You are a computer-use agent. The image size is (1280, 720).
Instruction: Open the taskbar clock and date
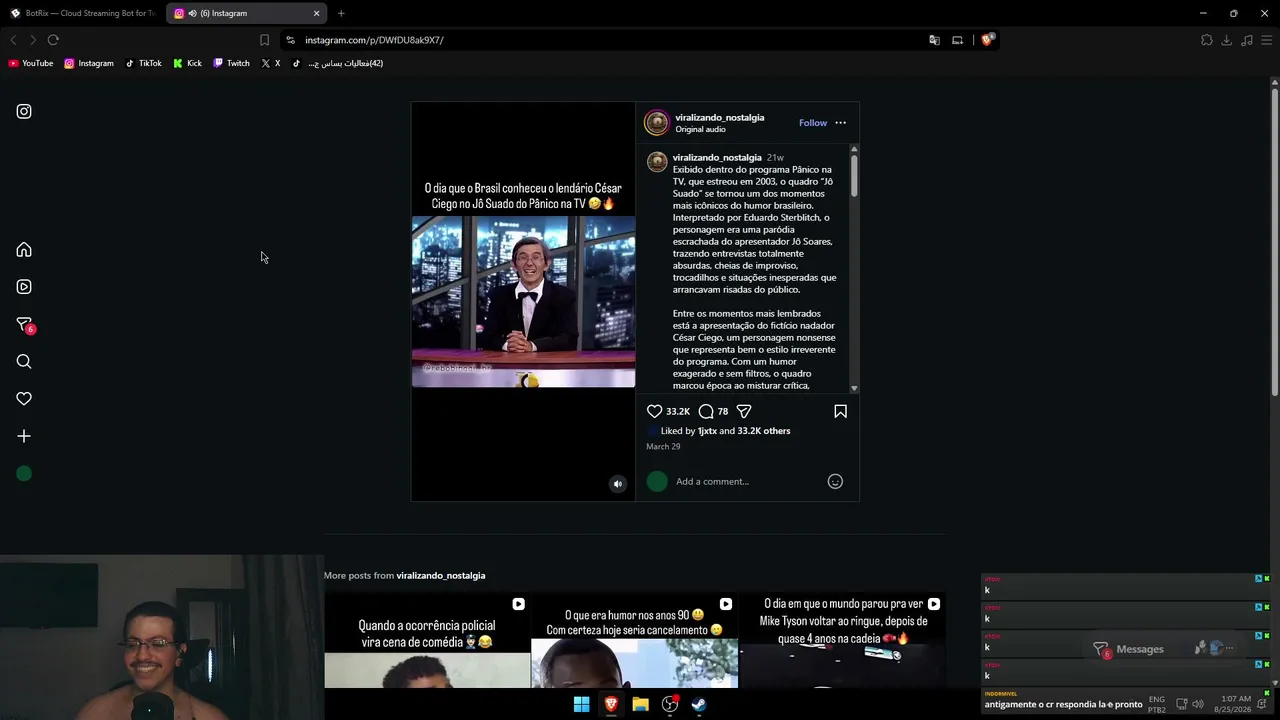(x=1235, y=704)
